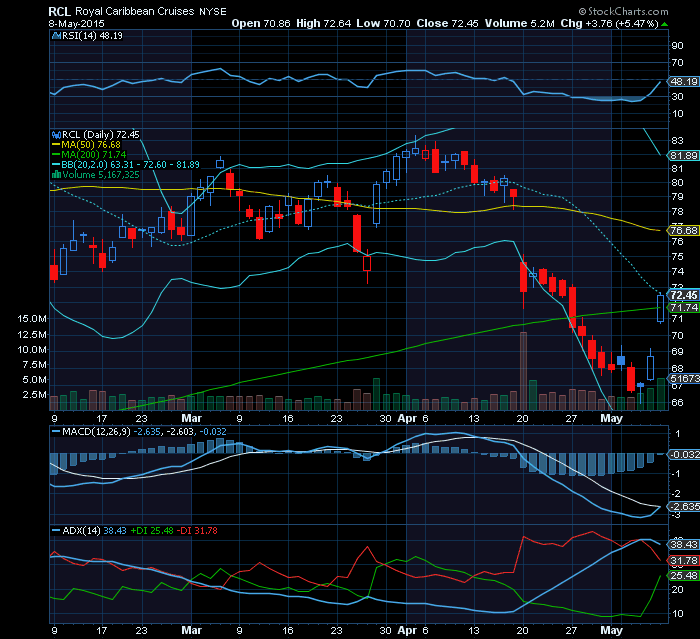Click the -0.032 MACD histogram tag
The width and height of the screenshot is (700, 639).
click(x=683, y=454)
